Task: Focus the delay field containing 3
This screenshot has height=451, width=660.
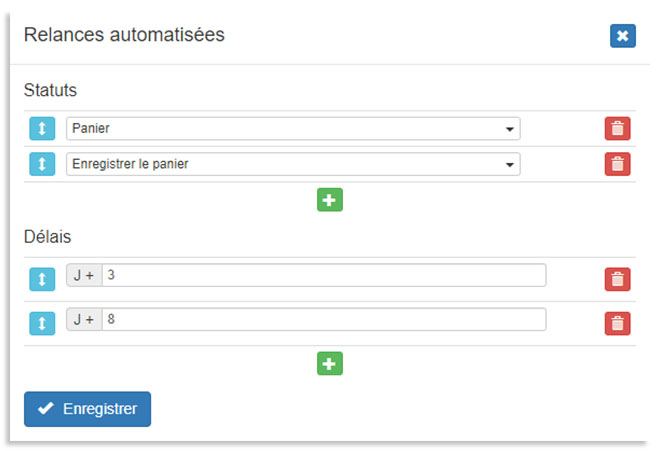Action: pos(324,275)
